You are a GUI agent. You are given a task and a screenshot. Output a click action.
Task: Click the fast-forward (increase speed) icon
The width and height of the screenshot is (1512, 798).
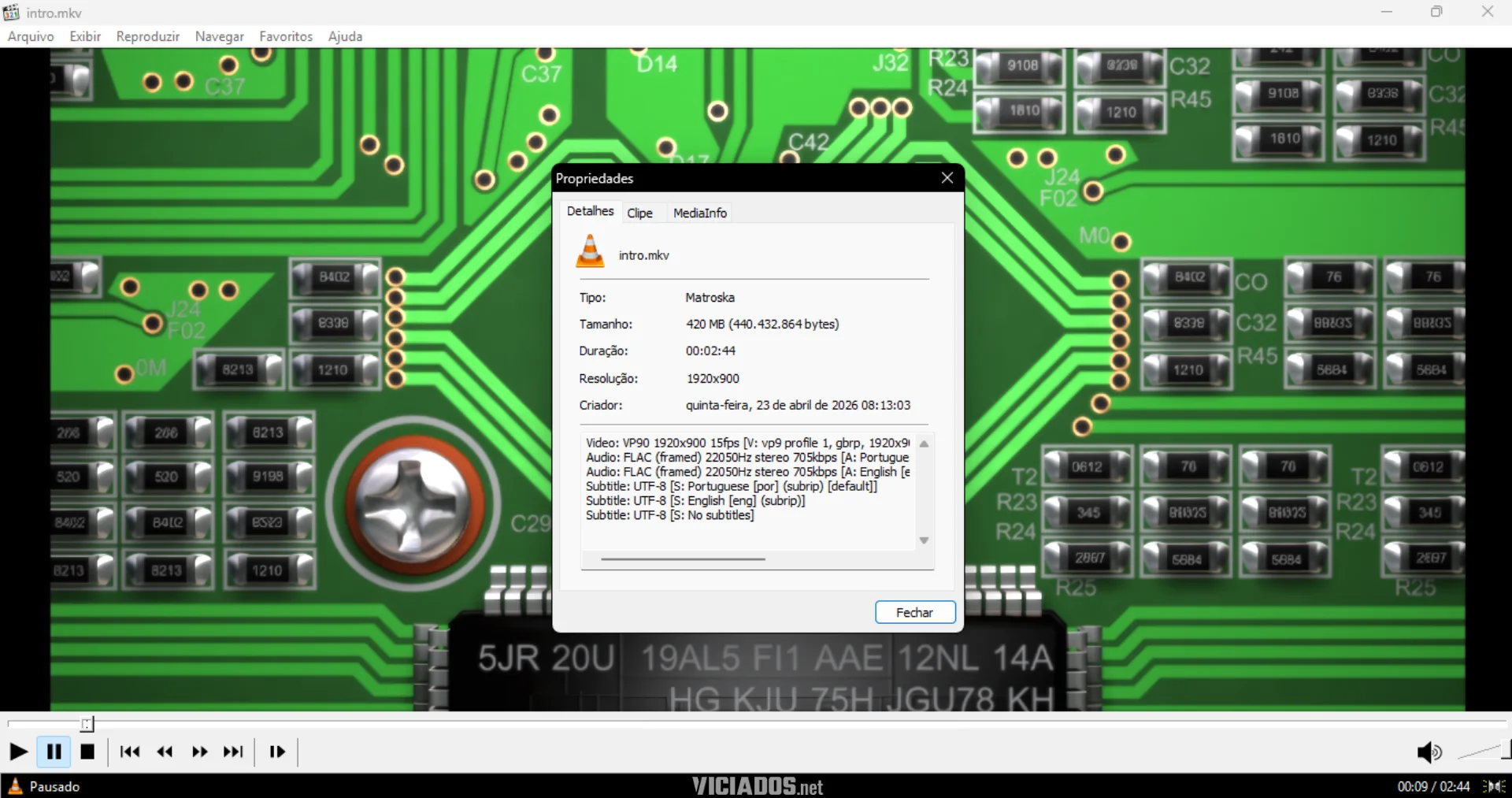[199, 752]
